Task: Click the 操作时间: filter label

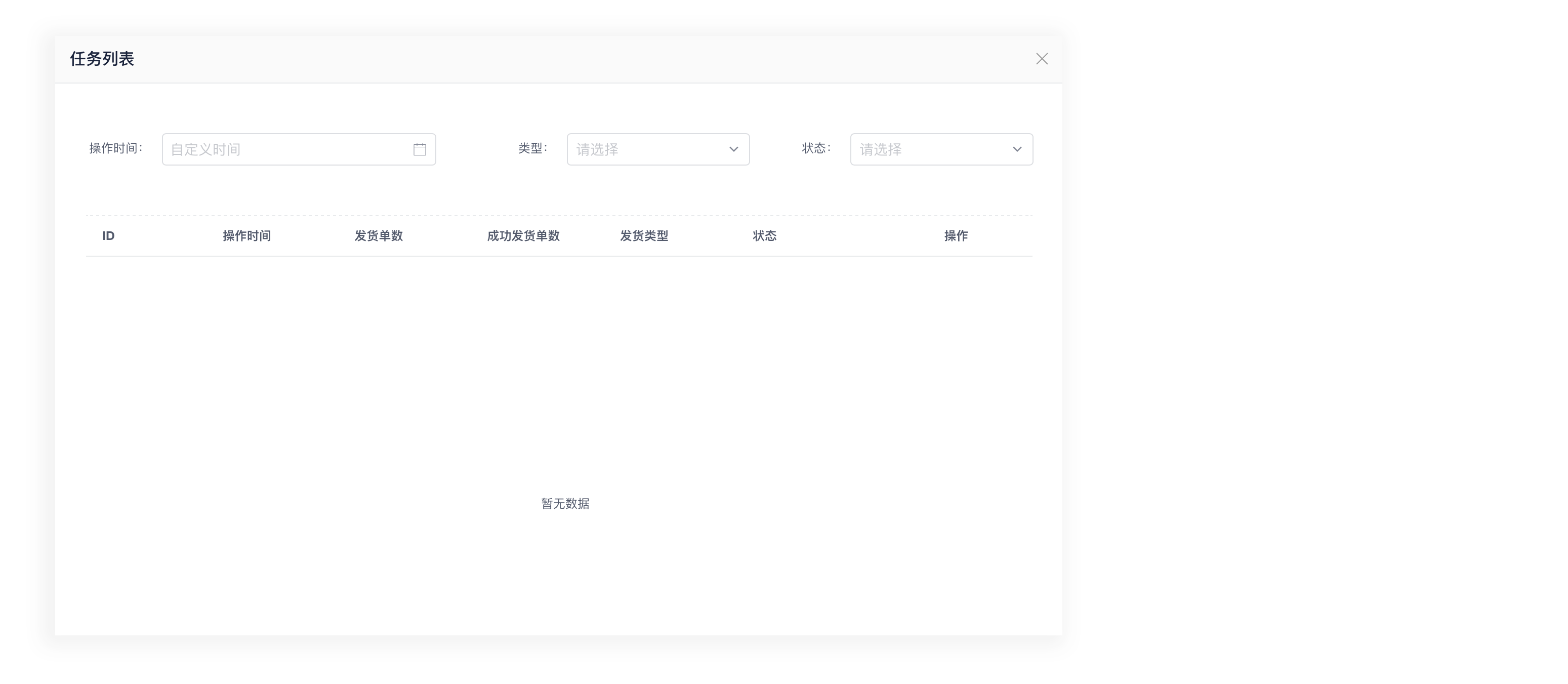Action: [x=116, y=148]
